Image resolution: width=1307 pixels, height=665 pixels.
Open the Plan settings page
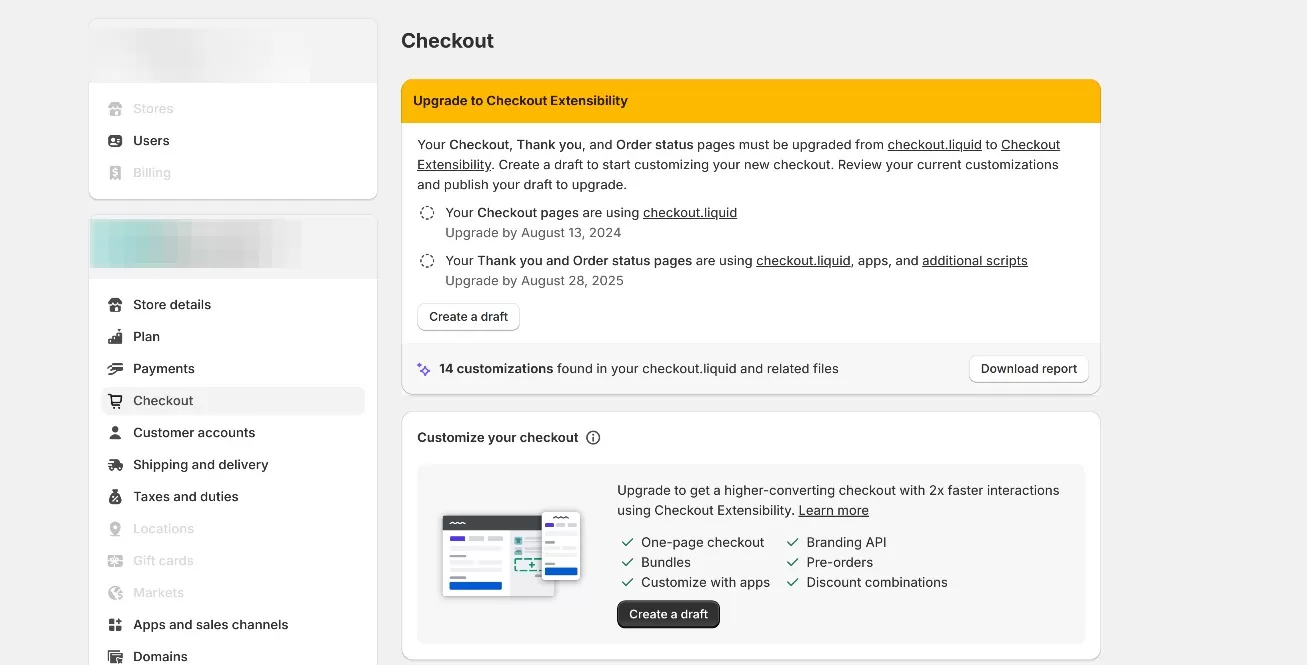[233, 337]
